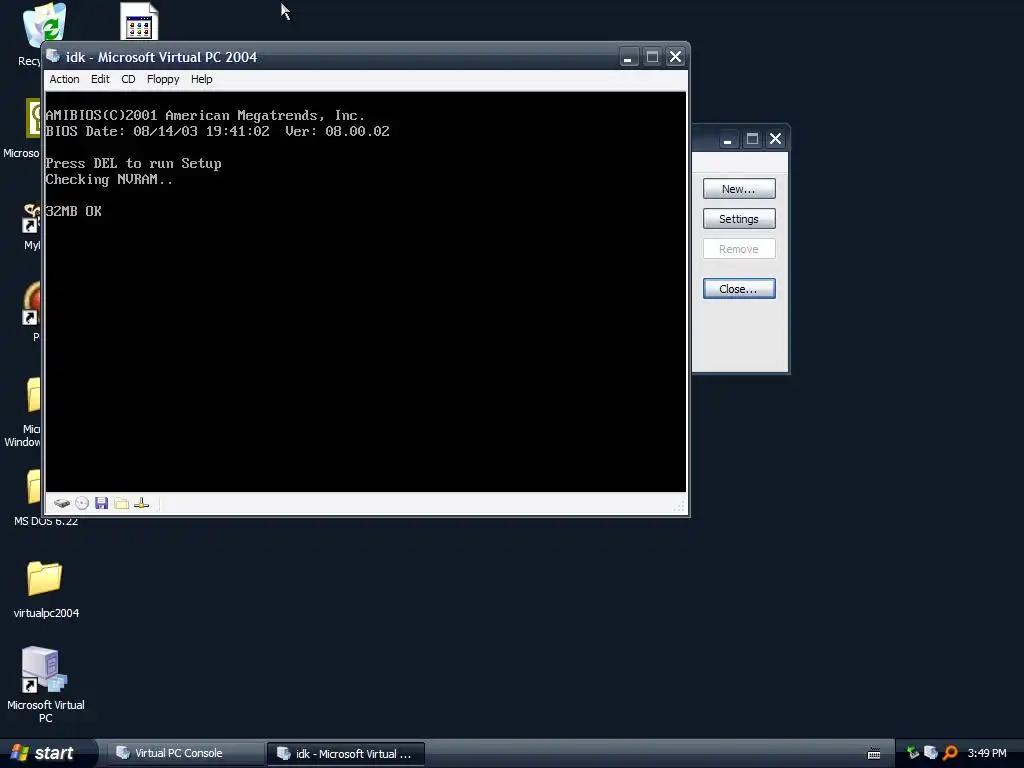Click the Settings button in the Console window
This screenshot has height=768, width=1024.
click(739, 219)
